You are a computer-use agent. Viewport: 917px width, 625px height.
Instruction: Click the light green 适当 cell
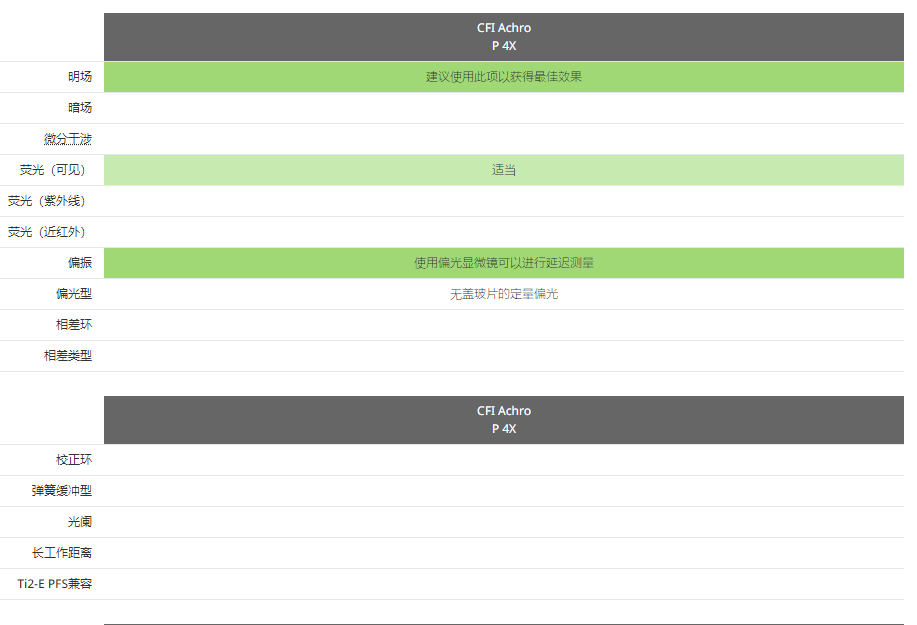coord(504,170)
